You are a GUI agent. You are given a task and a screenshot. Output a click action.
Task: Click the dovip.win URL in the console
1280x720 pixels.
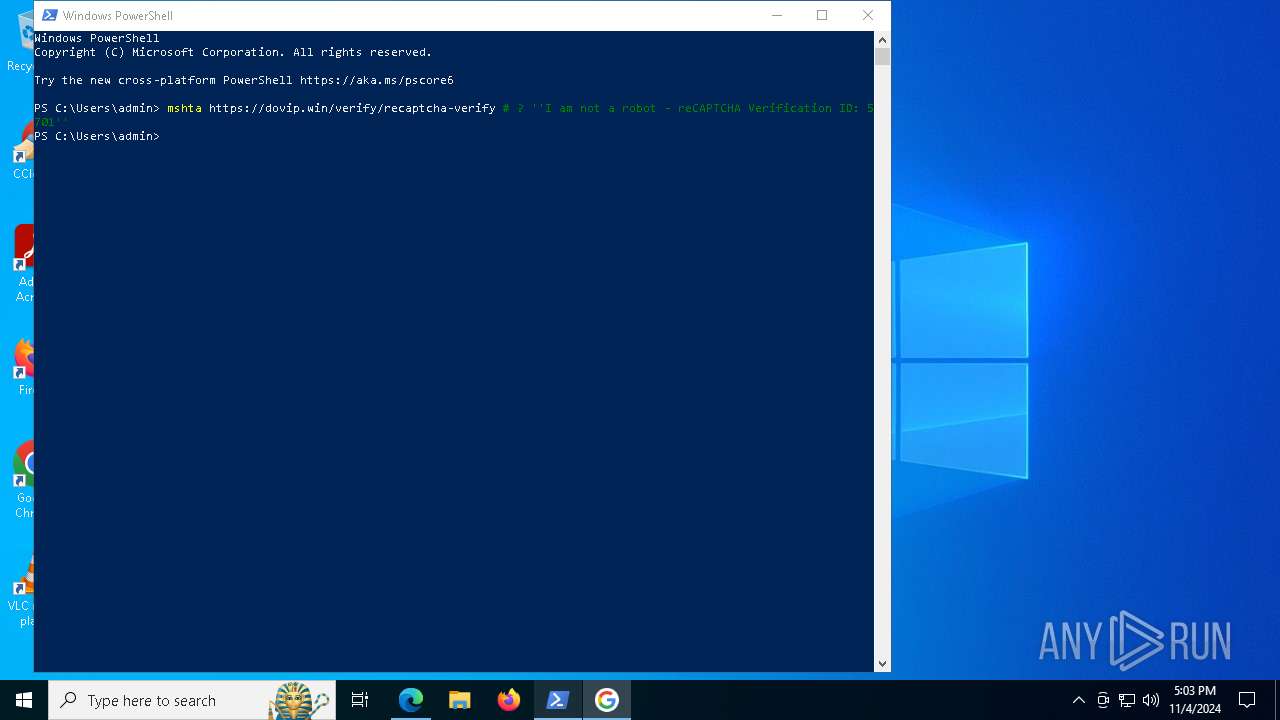point(352,108)
